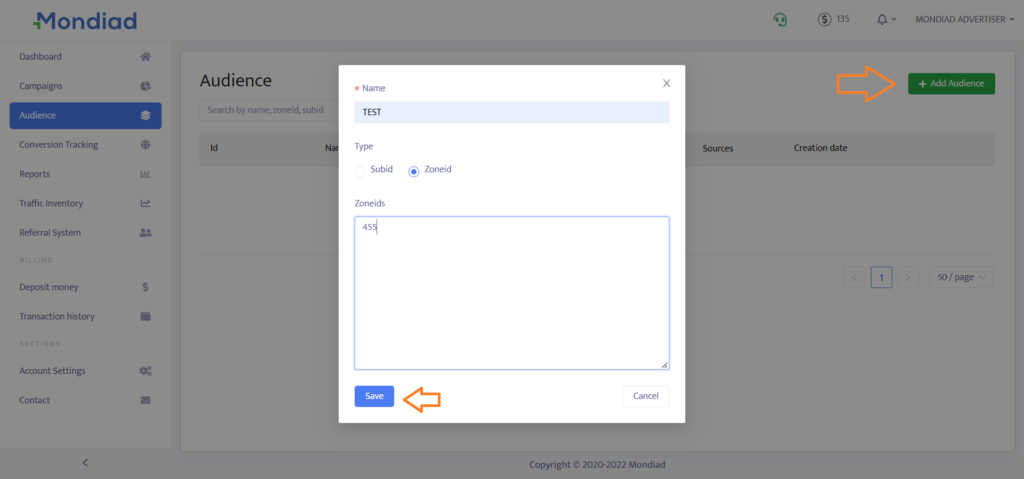Collapse the sidebar with the chevron

[85, 462]
